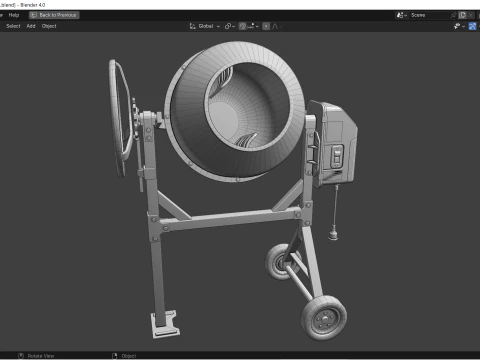Click the "Blender 4.0" title bar text

33,5
